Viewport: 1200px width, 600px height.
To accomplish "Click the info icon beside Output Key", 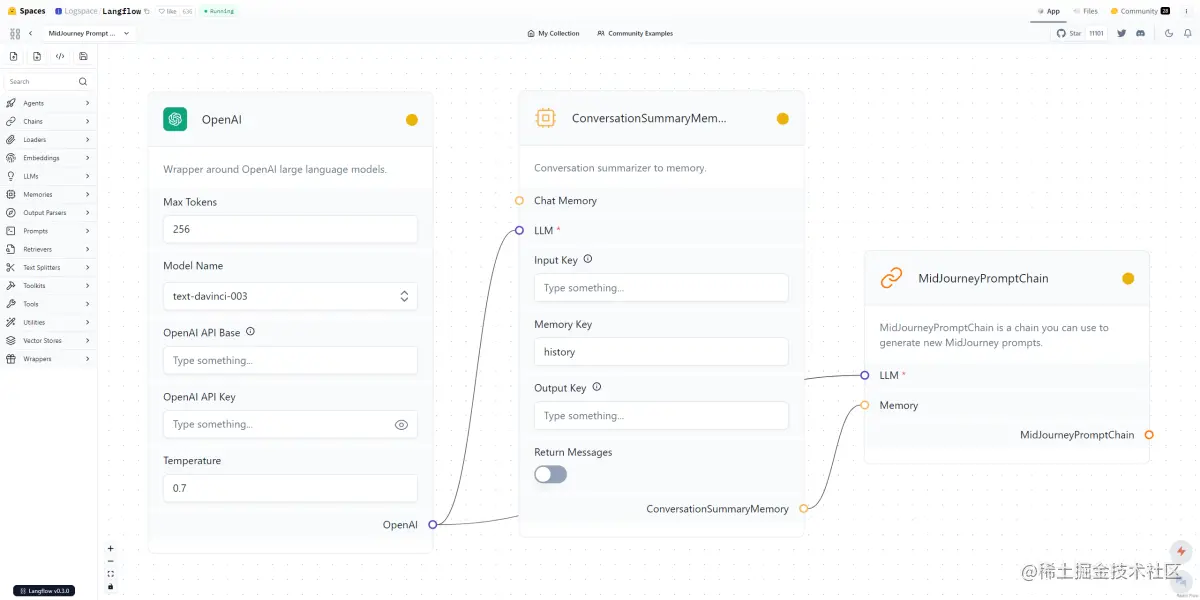I will coord(597,387).
